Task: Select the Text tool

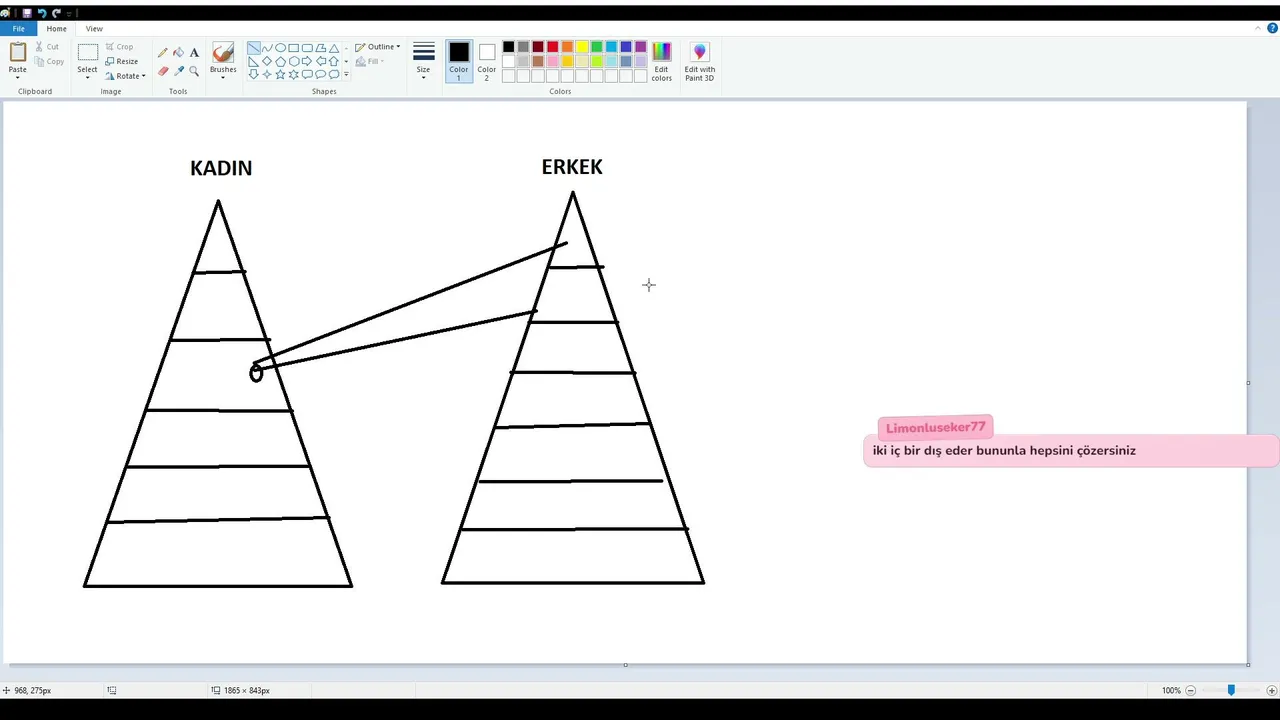Action: (194, 53)
